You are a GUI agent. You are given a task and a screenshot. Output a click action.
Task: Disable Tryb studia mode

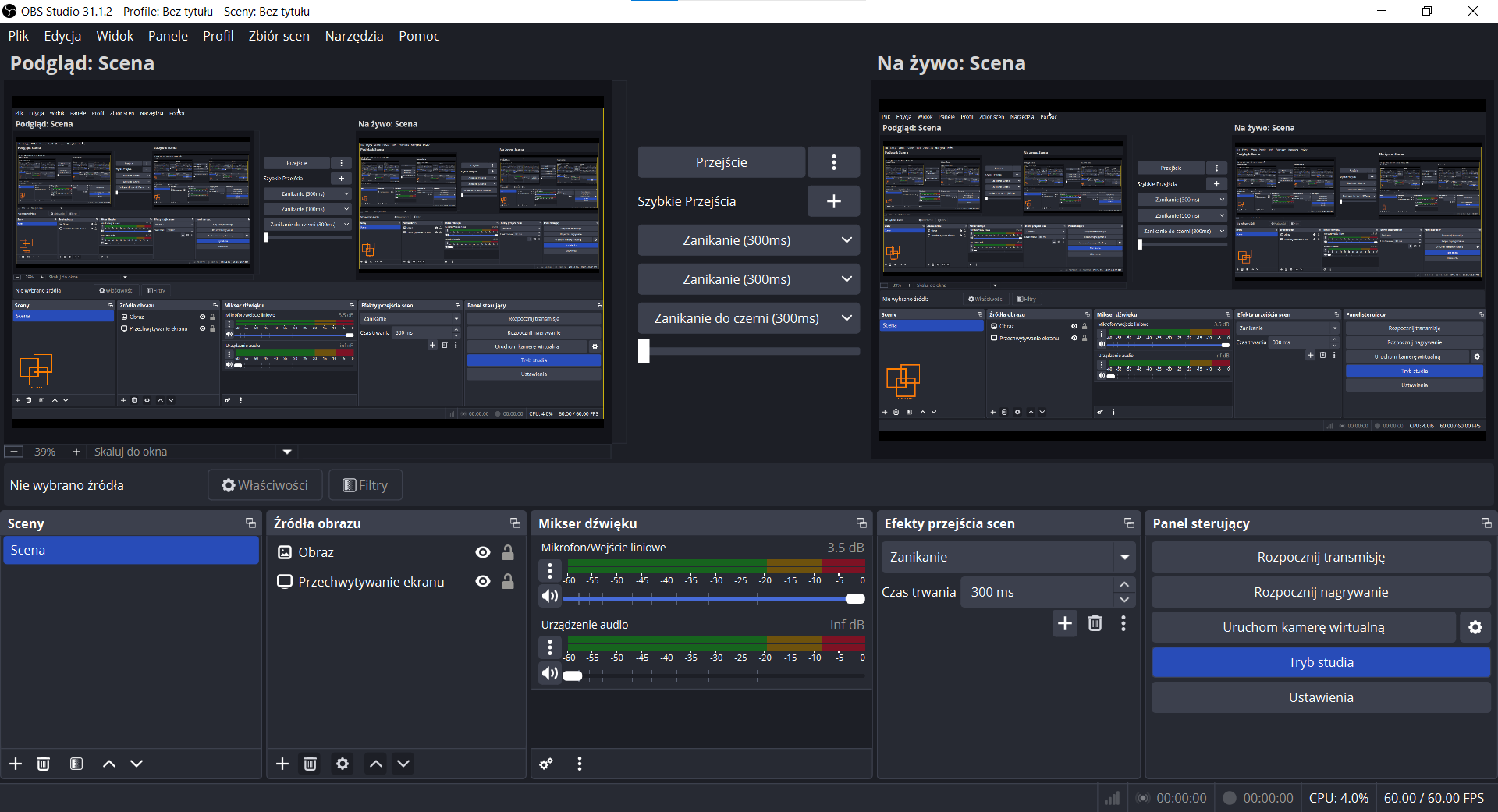tap(1320, 662)
